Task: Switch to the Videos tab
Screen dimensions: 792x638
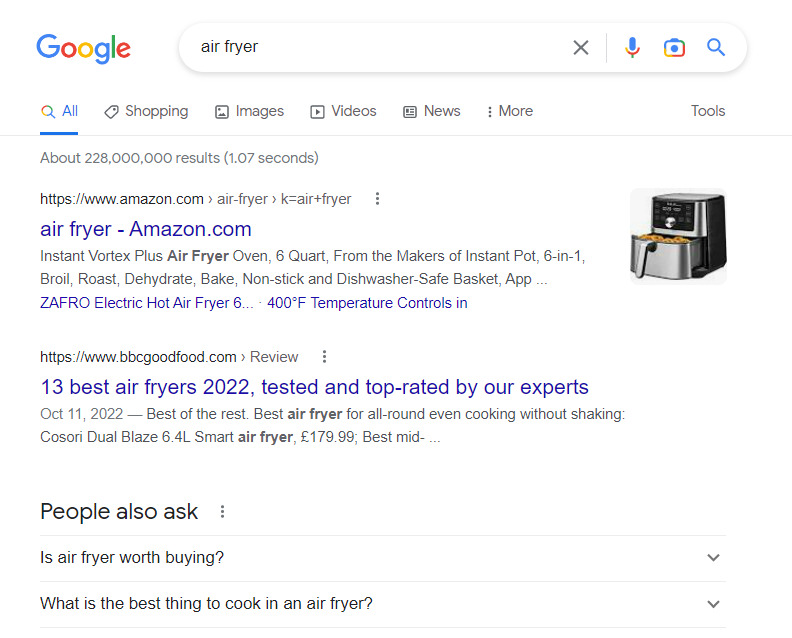Action: (x=343, y=111)
